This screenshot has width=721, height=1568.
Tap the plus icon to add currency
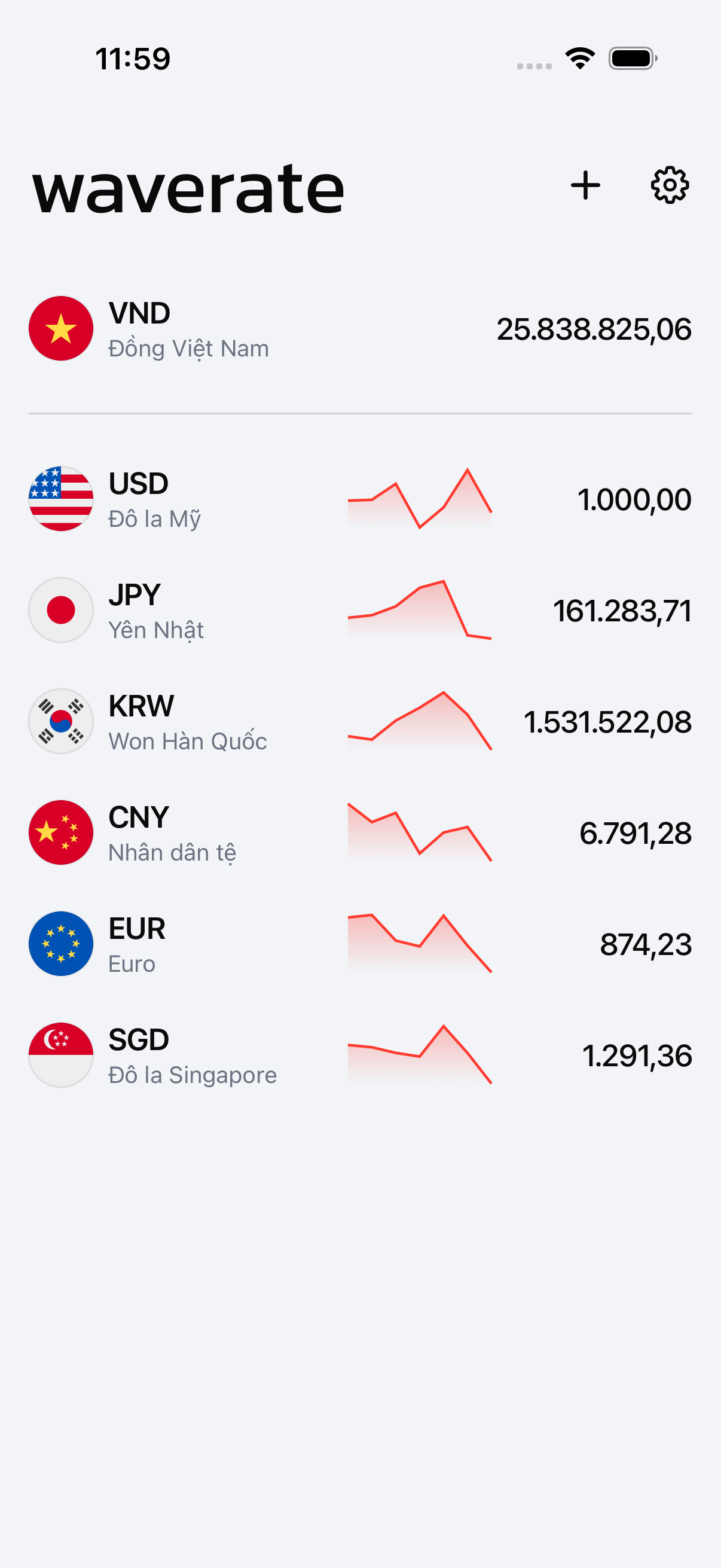coord(585,185)
